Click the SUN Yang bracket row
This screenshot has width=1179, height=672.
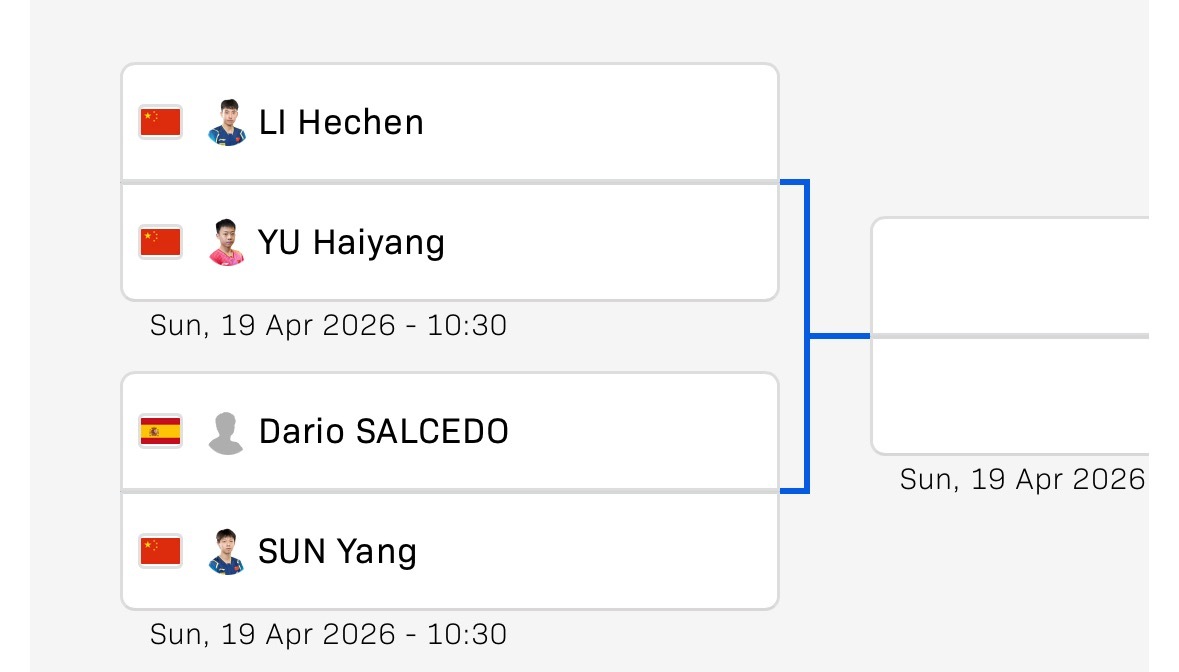pyautogui.click(x=600, y=551)
